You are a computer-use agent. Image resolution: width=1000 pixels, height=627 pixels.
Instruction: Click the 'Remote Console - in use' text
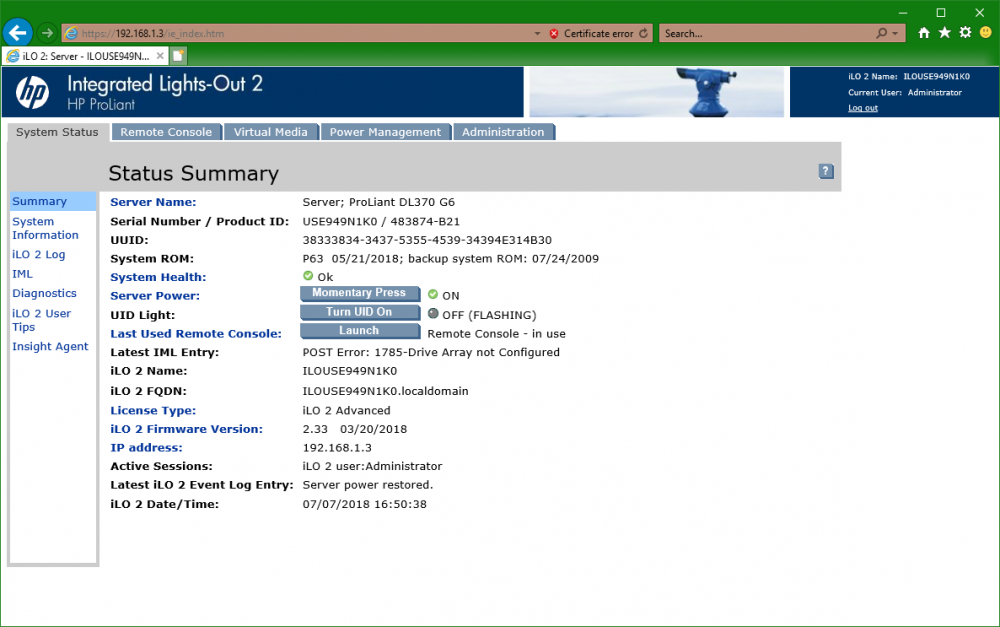coord(496,334)
